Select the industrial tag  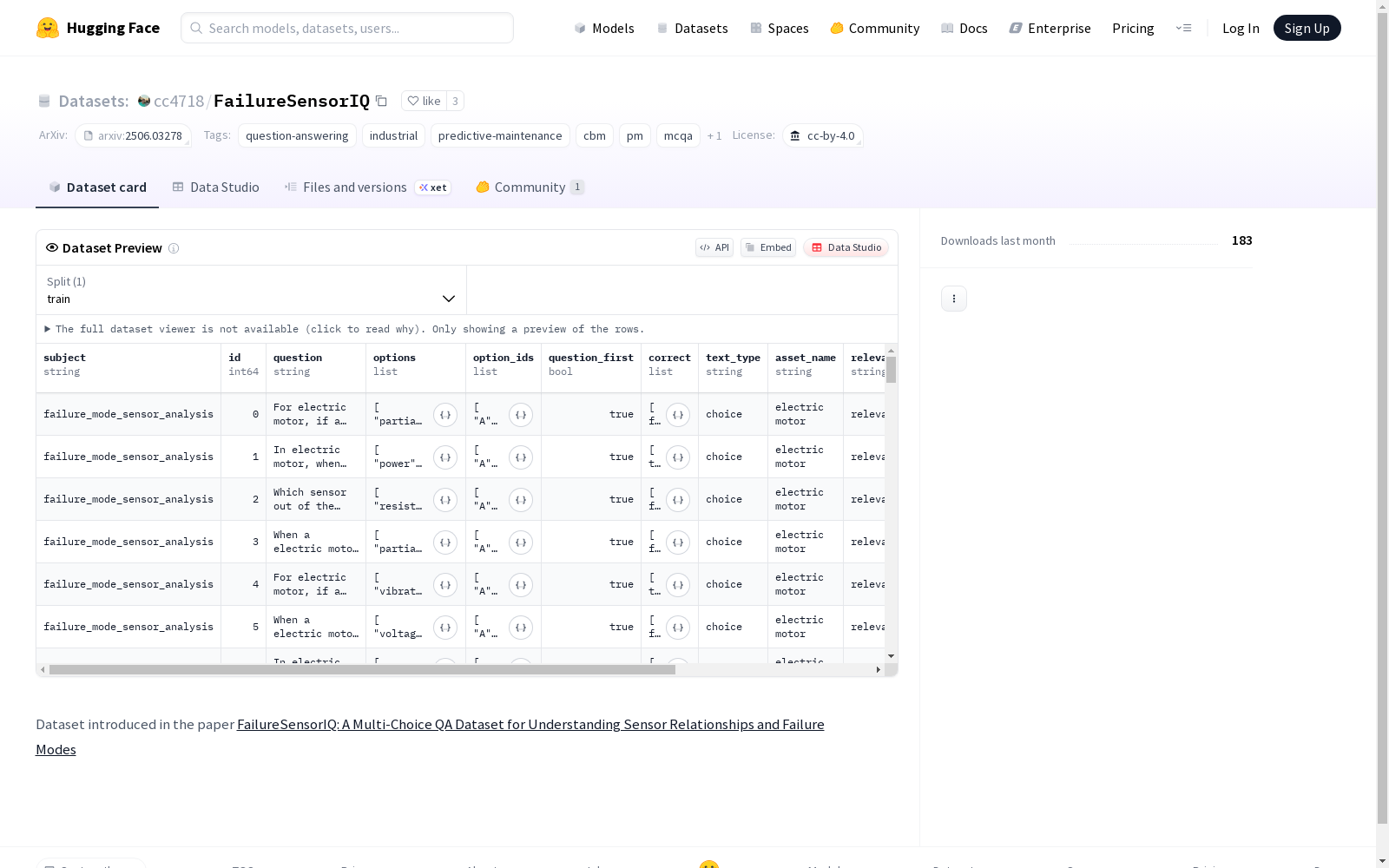tap(393, 135)
